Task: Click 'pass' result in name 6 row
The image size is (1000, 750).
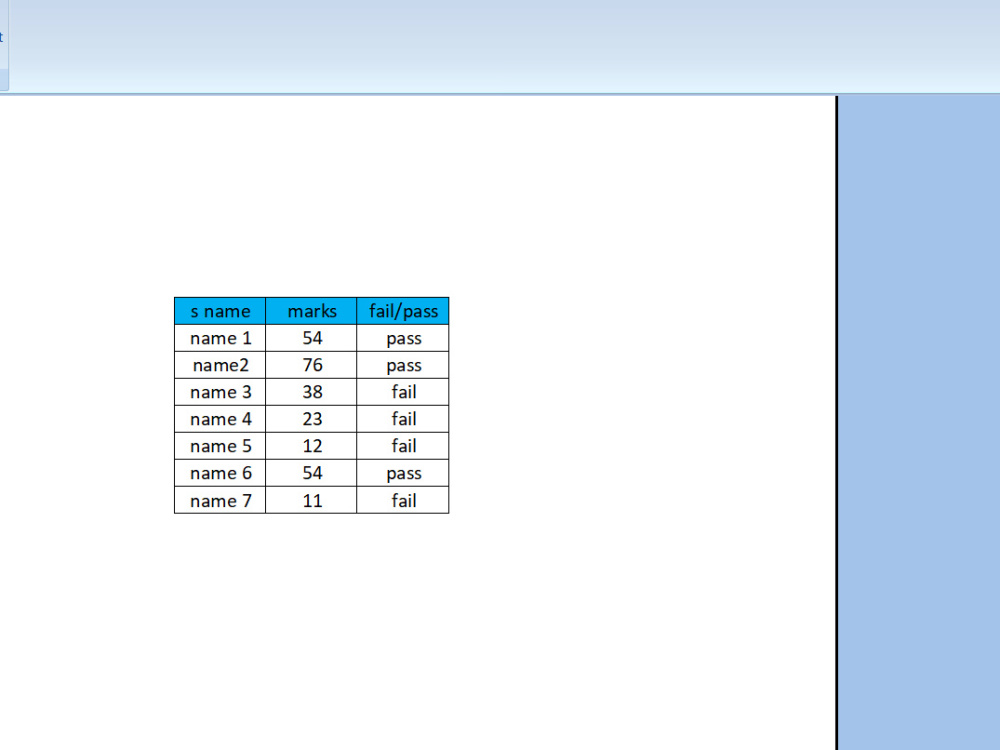Action: (x=403, y=473)
